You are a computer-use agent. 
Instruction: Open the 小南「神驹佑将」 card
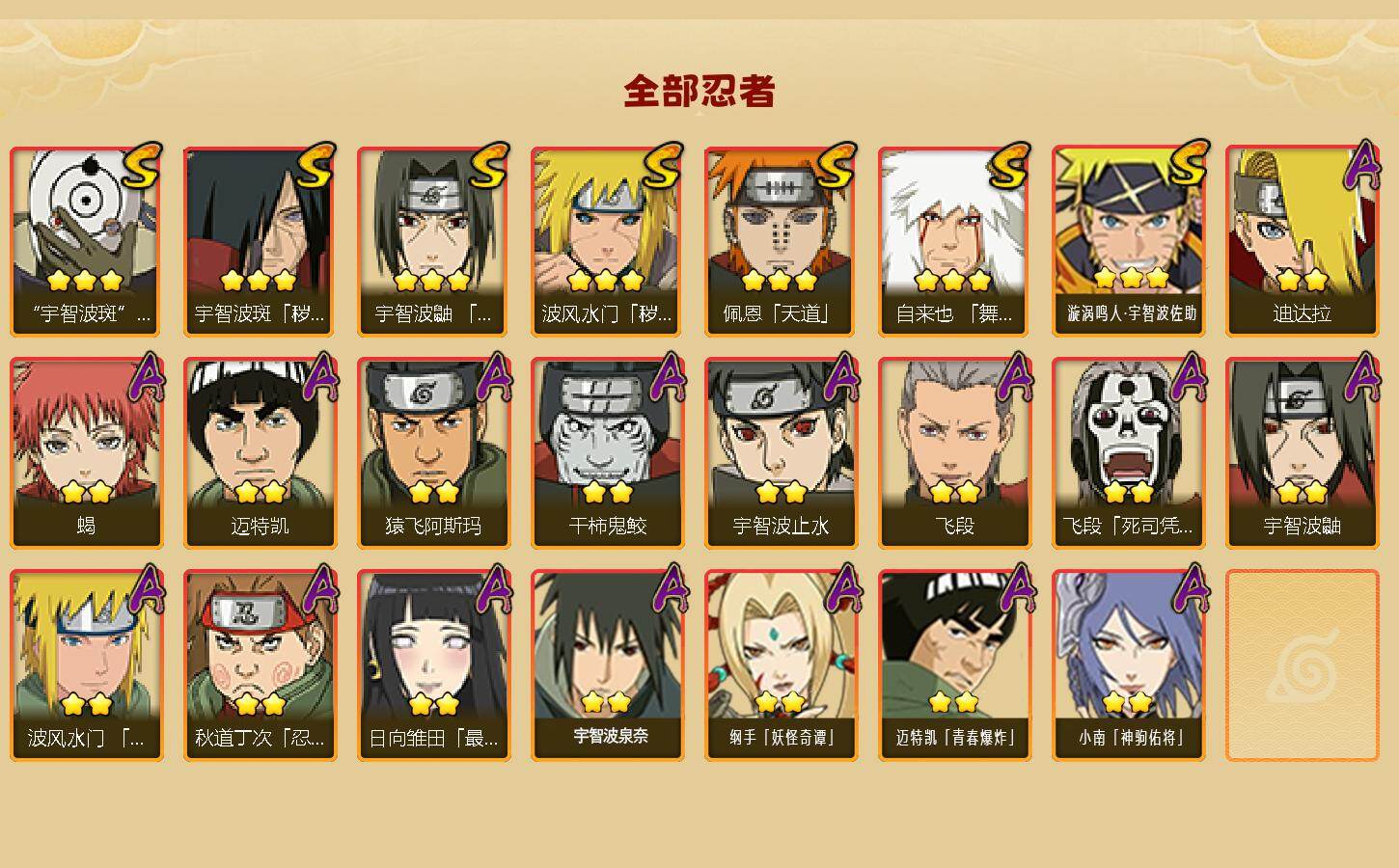(x=1129, y=665)
